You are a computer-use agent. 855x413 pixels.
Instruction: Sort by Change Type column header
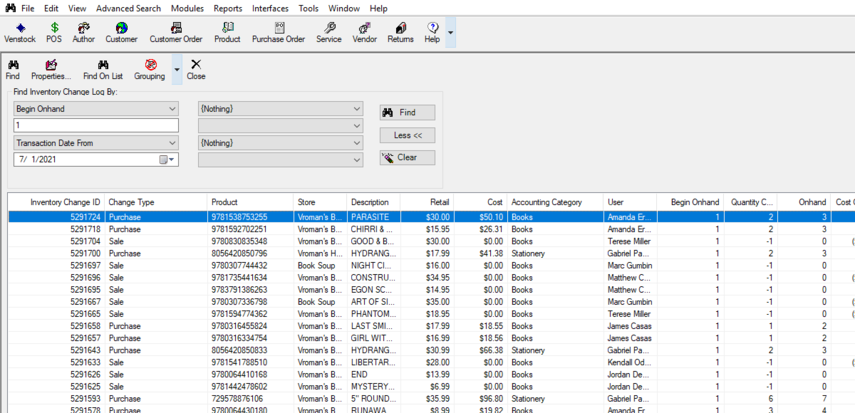click(156, 202)
